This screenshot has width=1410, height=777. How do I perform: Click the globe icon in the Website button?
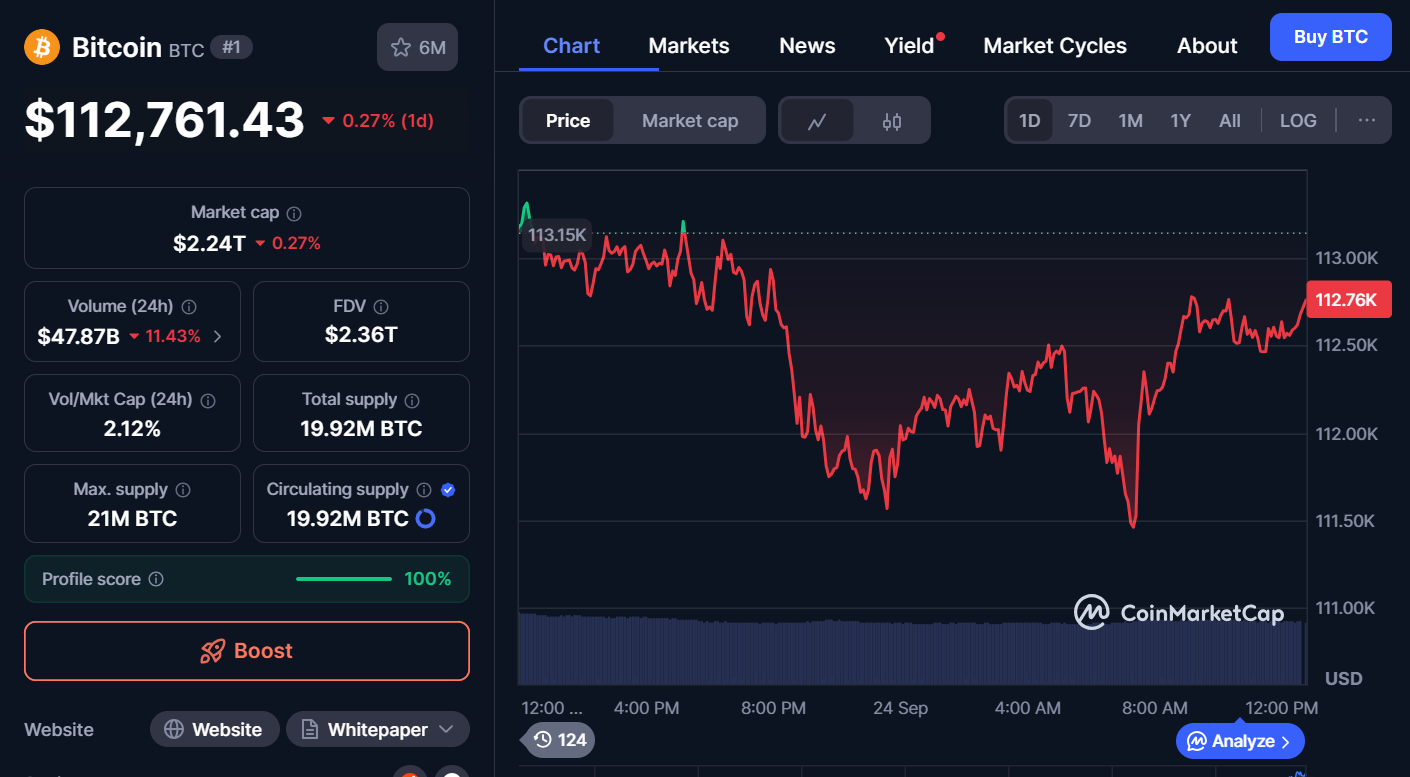pyautogui.click(x=174, y=730)
